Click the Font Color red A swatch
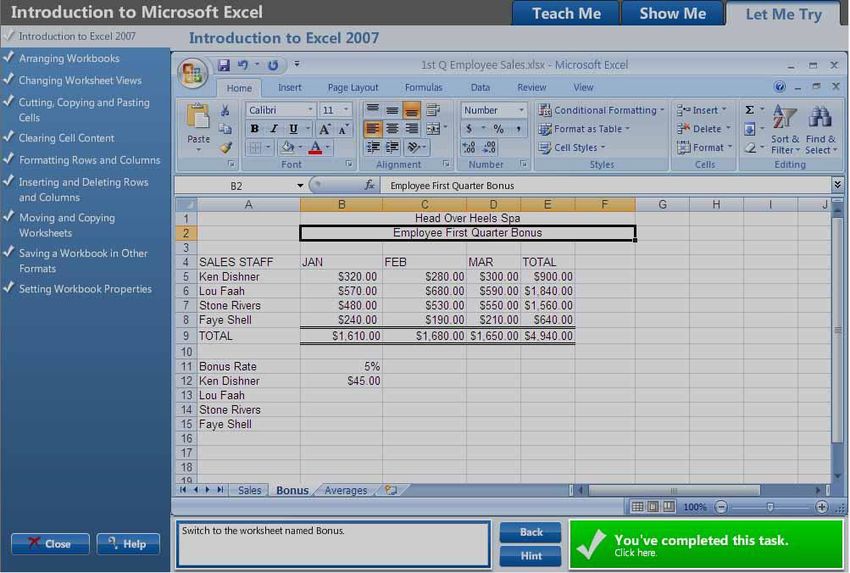Image resolution: width=850 pixels, height=573 pixels. 315,147
